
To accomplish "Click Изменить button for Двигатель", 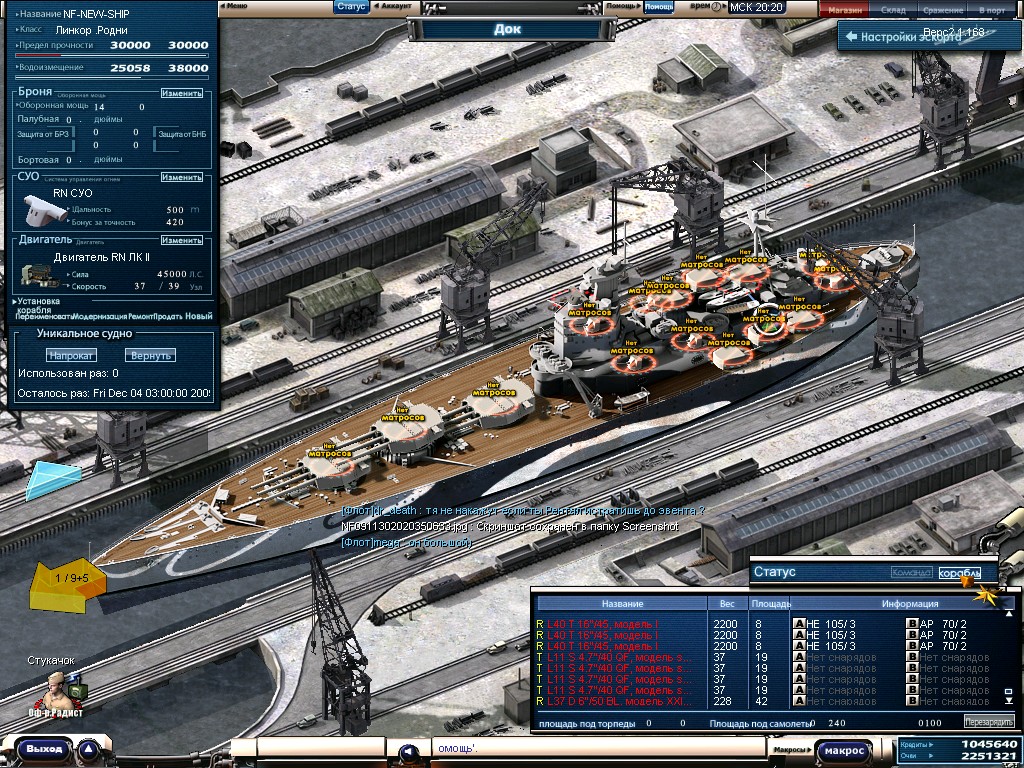I will coord(182,240).
